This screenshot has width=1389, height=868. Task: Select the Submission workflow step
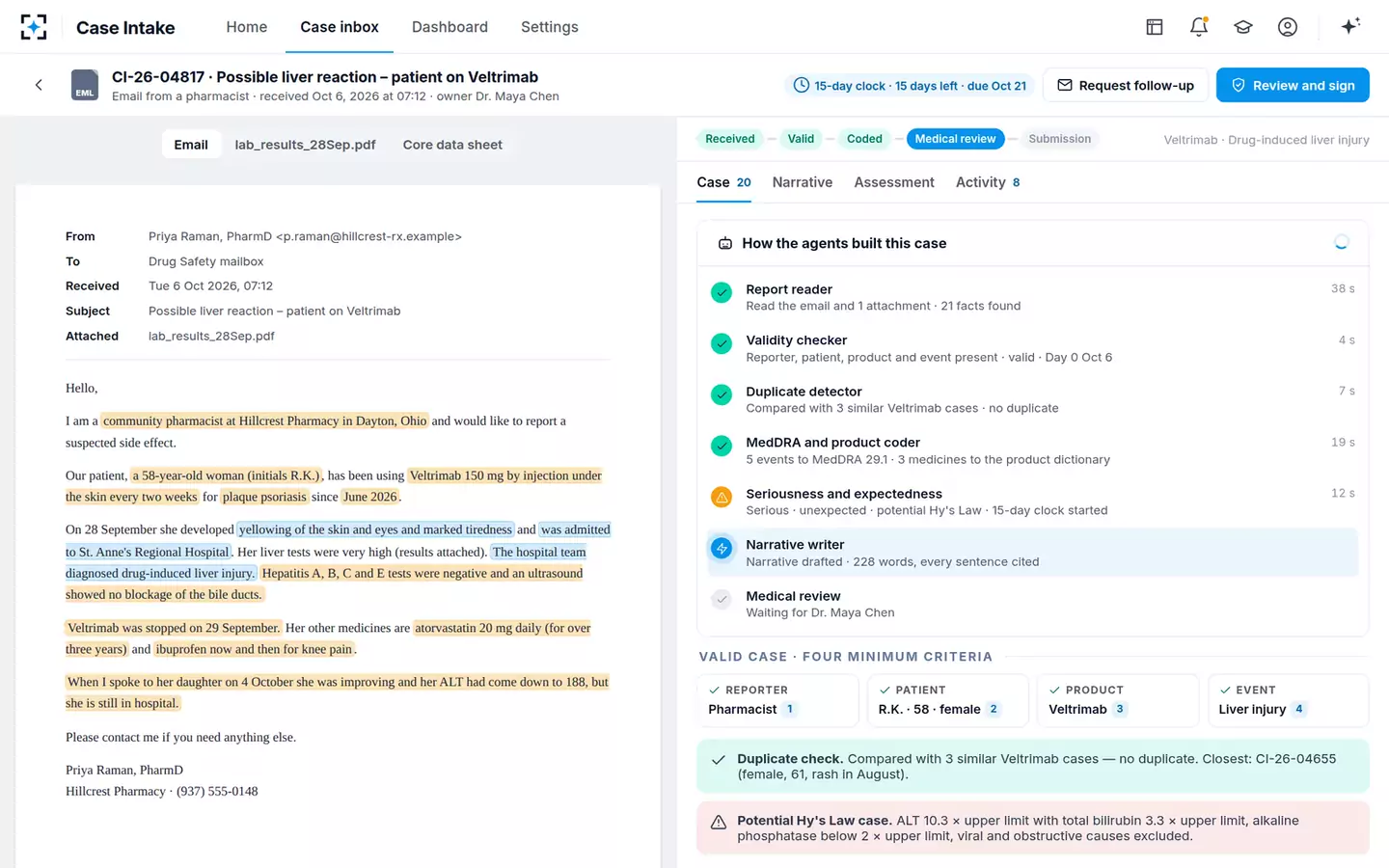(x=1060, y=139)
